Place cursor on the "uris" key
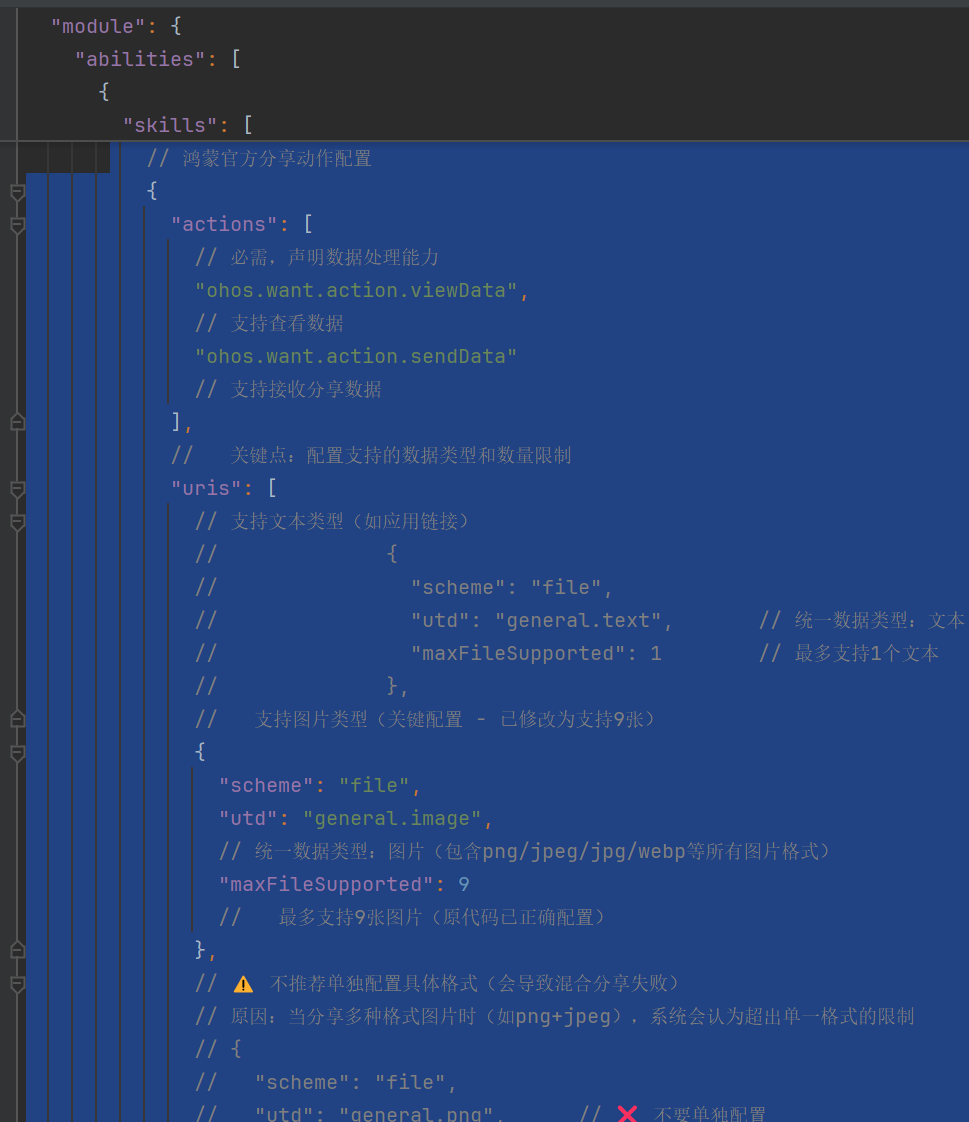Viewport: 969px width, 1122px height. (206, 488)
